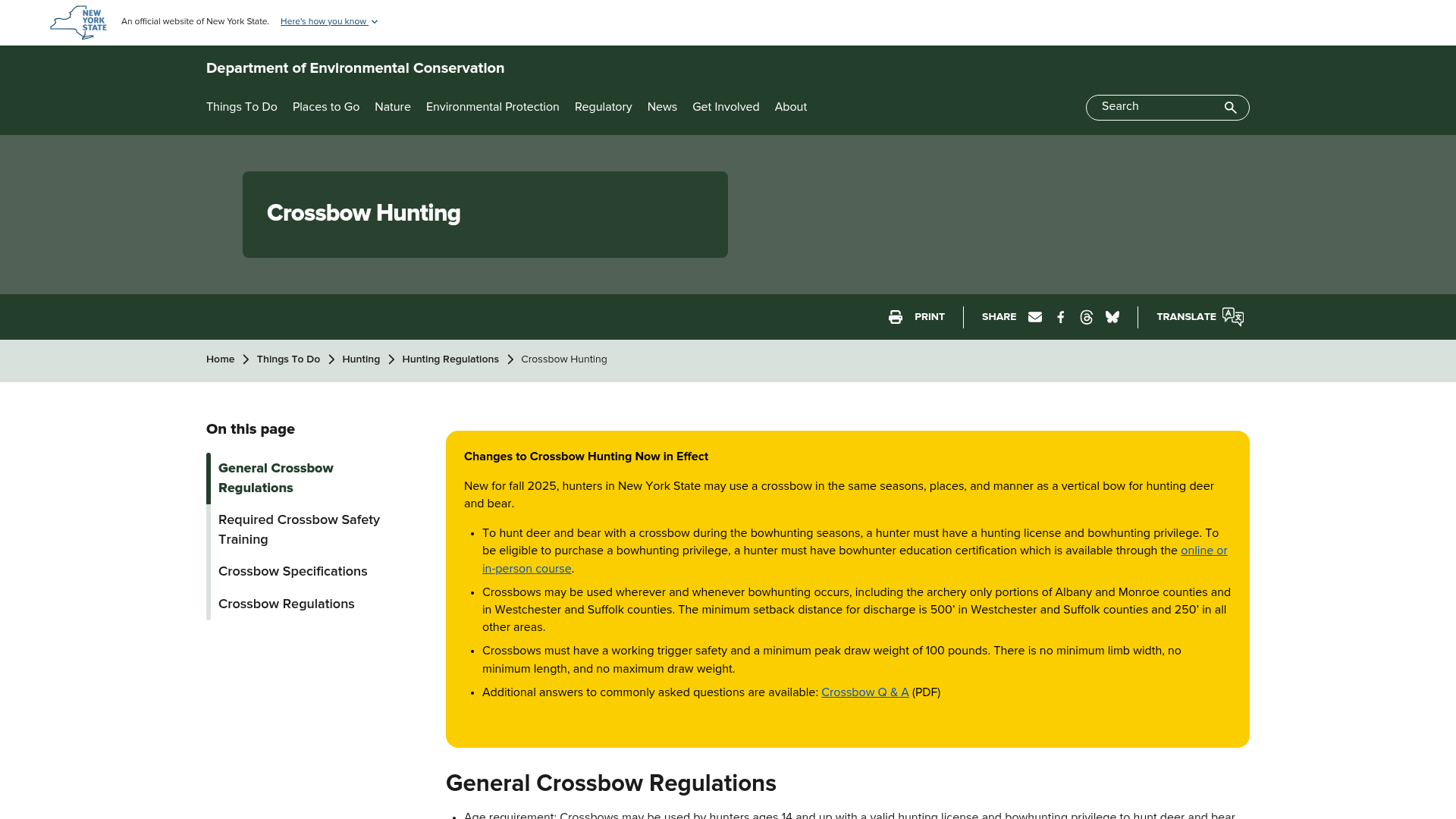Go to the Hunting breadcrumb
This screenshot has height=819, width=1456.
coord(361,359)
